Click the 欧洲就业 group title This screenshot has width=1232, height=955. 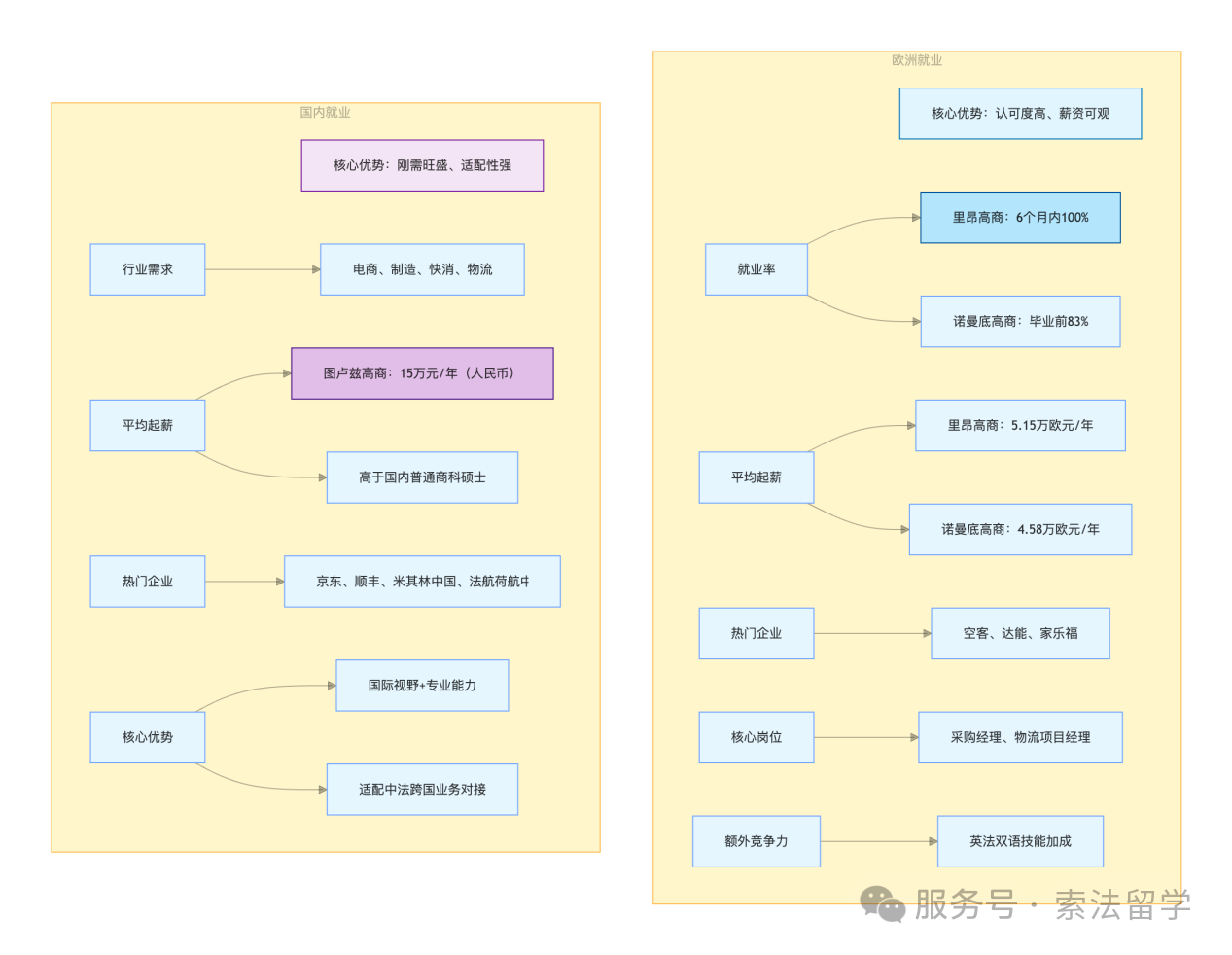tap(917, 60)
